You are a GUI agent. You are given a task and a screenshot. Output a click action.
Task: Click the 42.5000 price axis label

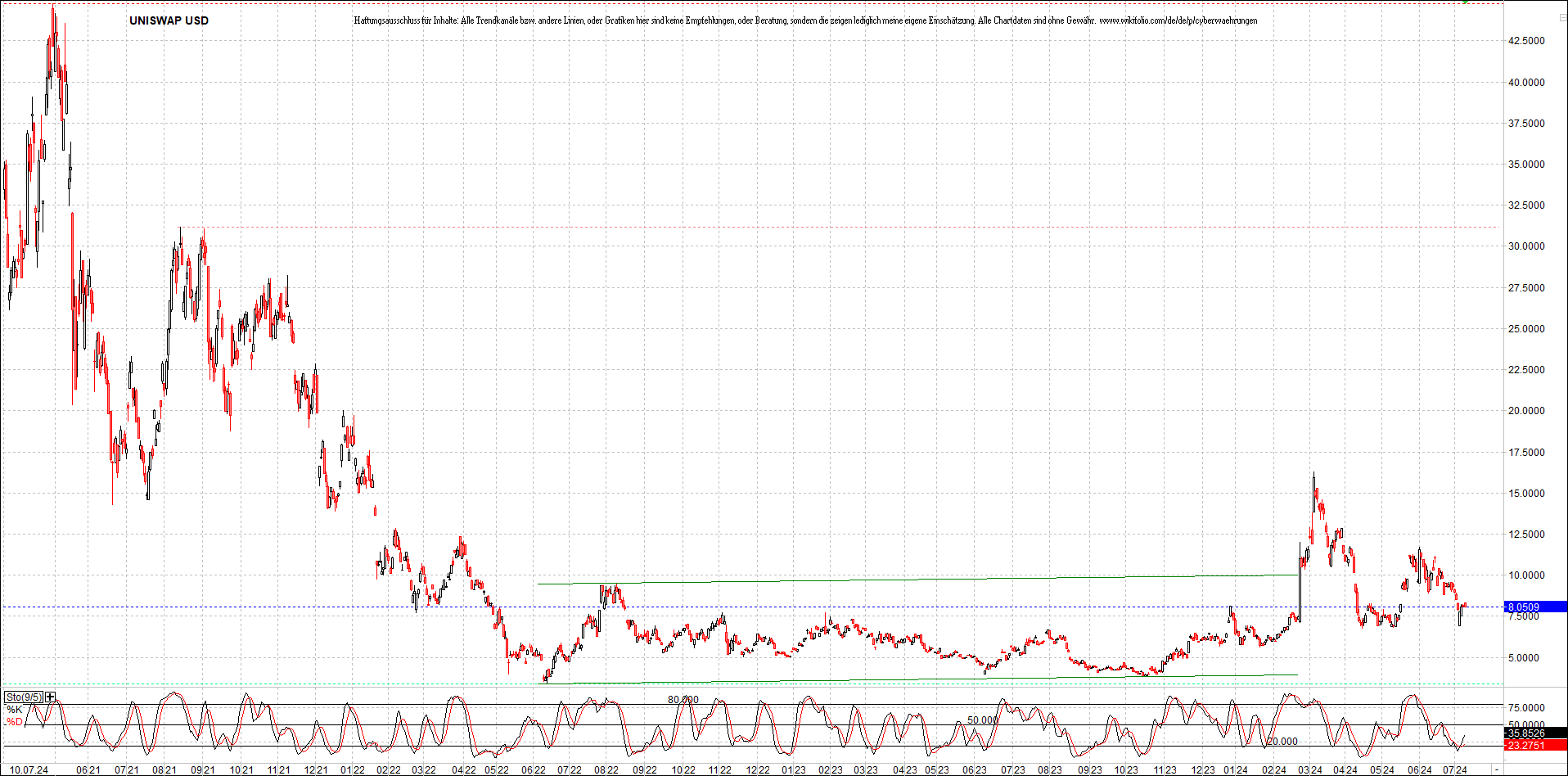pos(1527,41)
